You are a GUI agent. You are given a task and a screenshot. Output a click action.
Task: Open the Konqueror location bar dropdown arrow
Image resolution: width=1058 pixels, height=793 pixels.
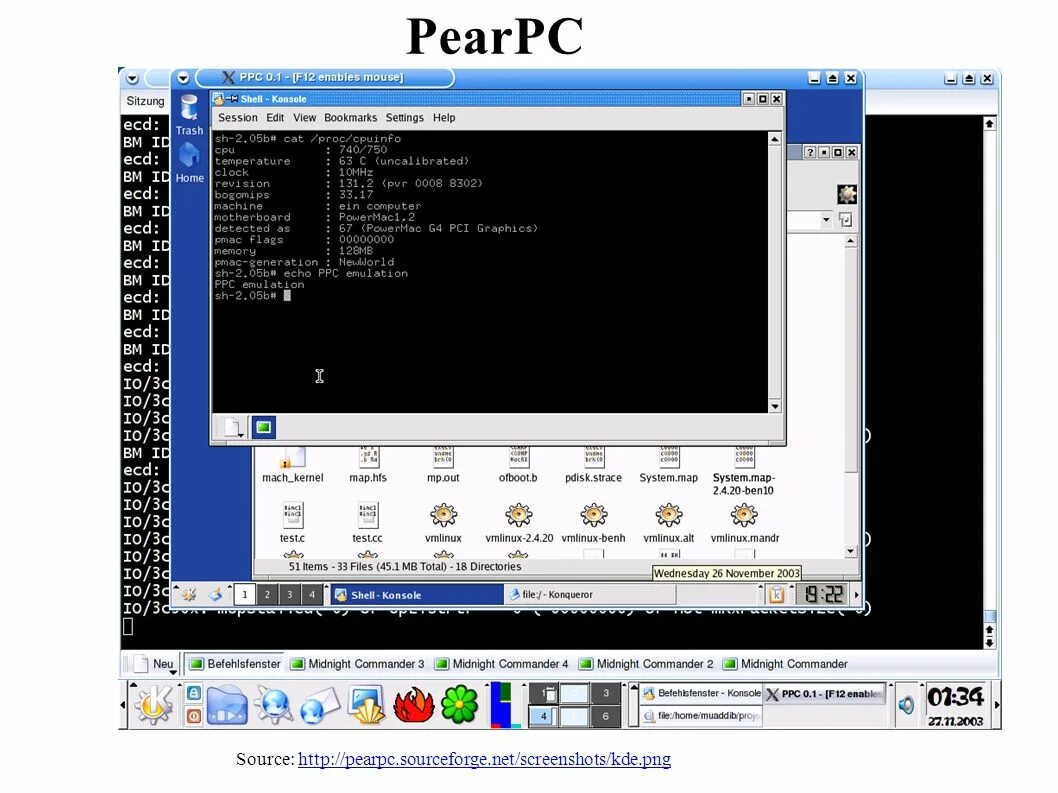coord(826,220)
